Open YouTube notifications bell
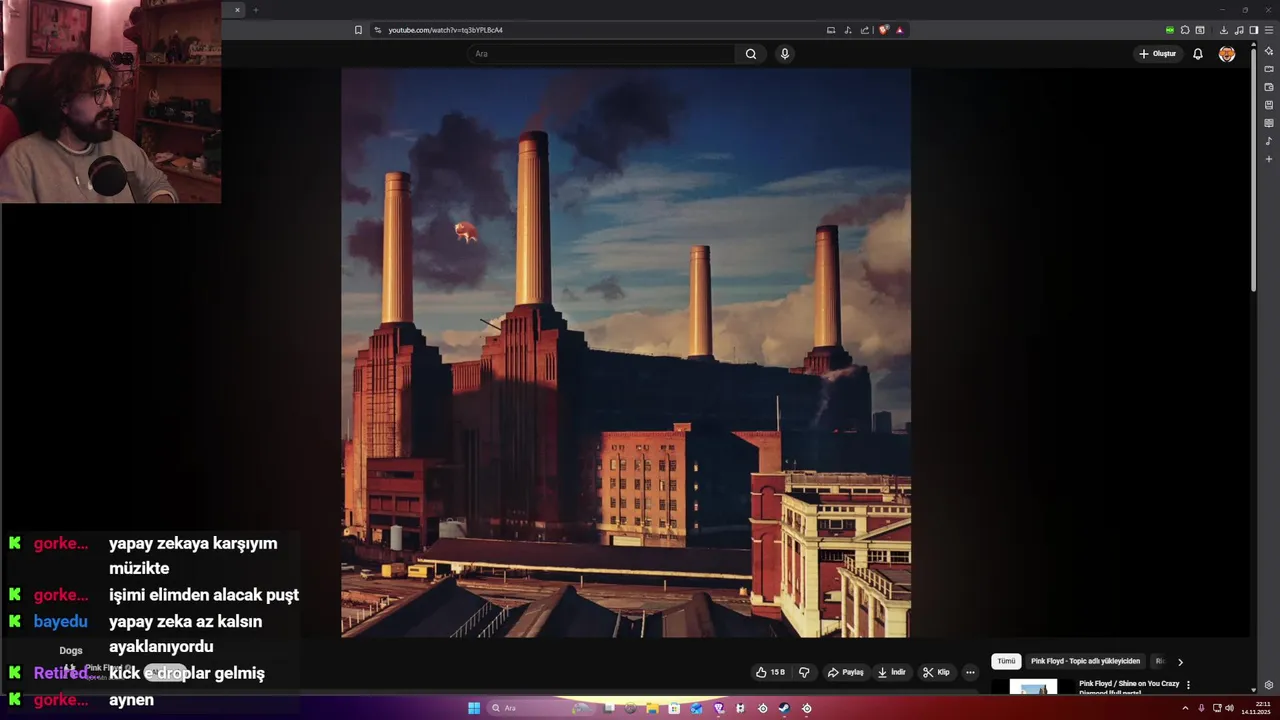Screen dimensions: 1280x720 (1197, 54)
